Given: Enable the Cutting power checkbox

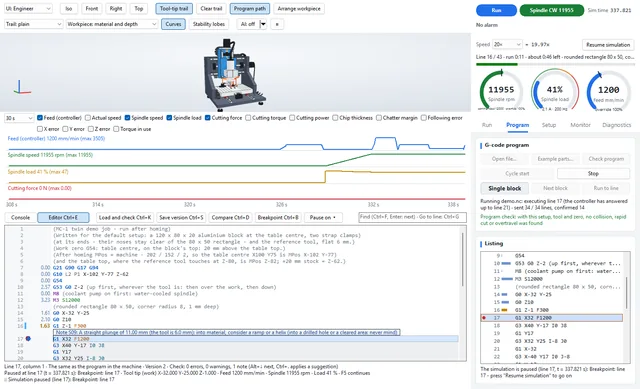Looking at the screenshot, I should pos(292,118).
